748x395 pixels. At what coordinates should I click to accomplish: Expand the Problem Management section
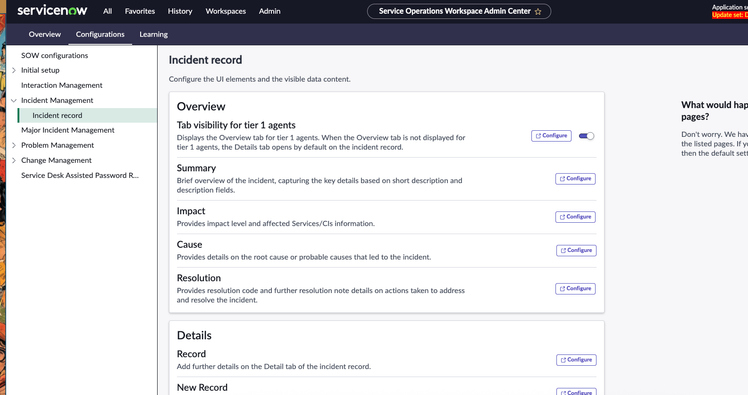click(14, 145)
